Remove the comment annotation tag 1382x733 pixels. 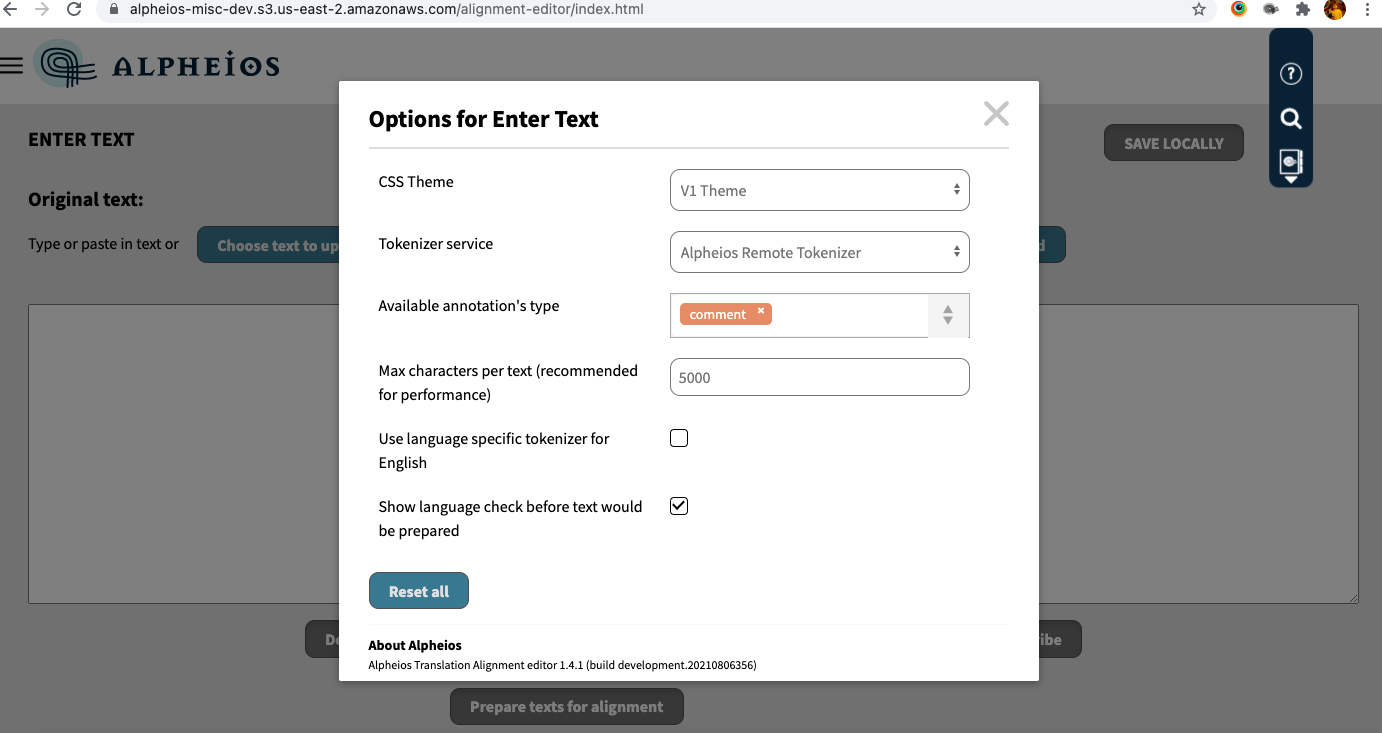pyautogui.click(x=760, y=312)
